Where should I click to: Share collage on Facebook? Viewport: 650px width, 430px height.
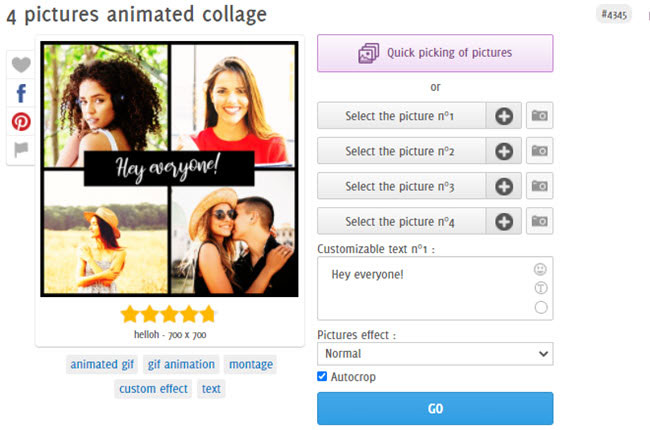click(21, 93)
